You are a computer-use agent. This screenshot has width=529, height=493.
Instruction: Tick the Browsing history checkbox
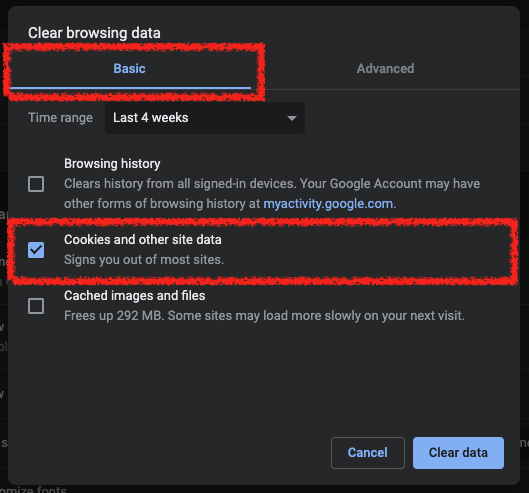[36, 184]
